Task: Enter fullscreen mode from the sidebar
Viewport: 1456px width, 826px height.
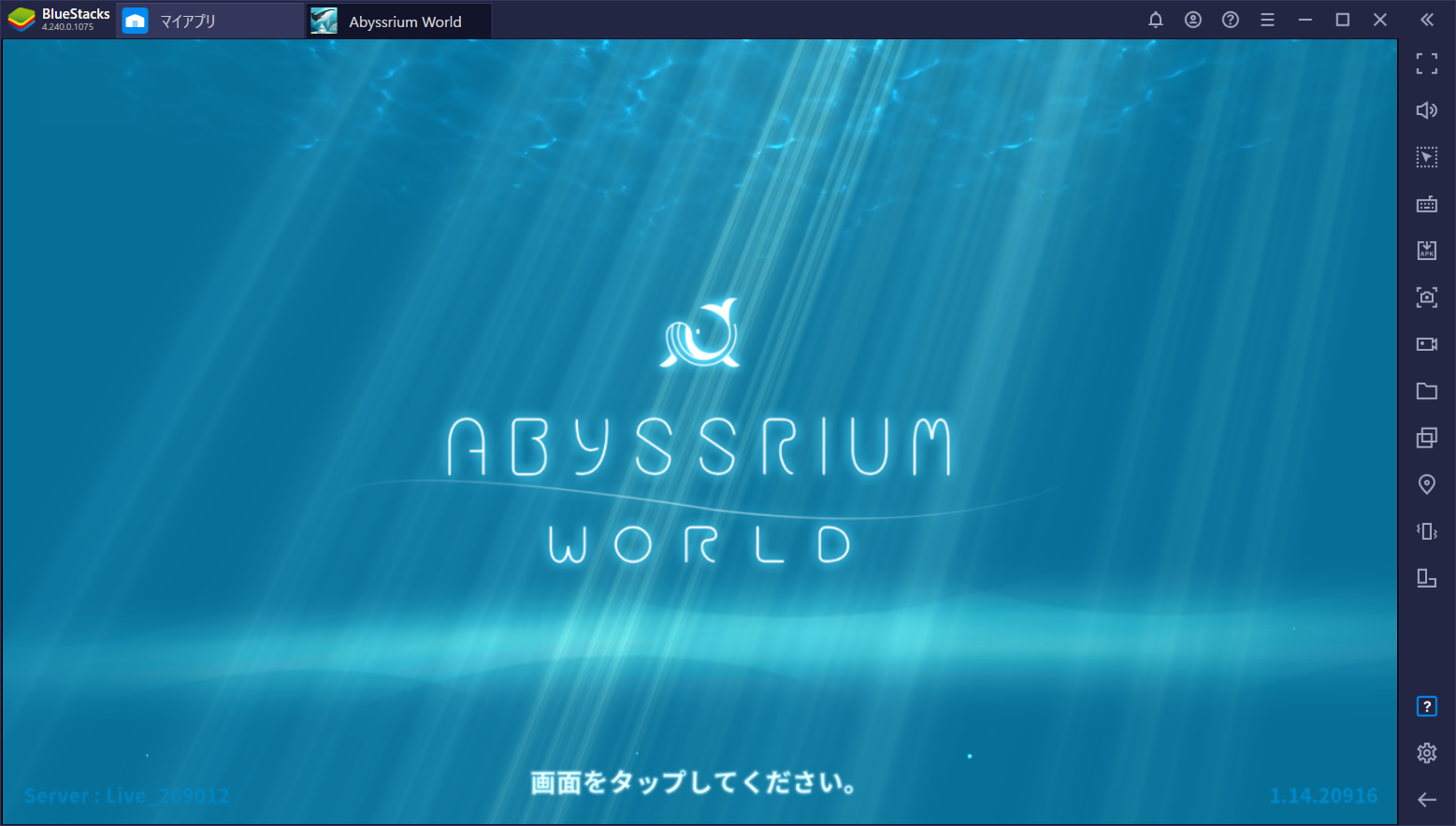Action: click(x=1427, y=64)
